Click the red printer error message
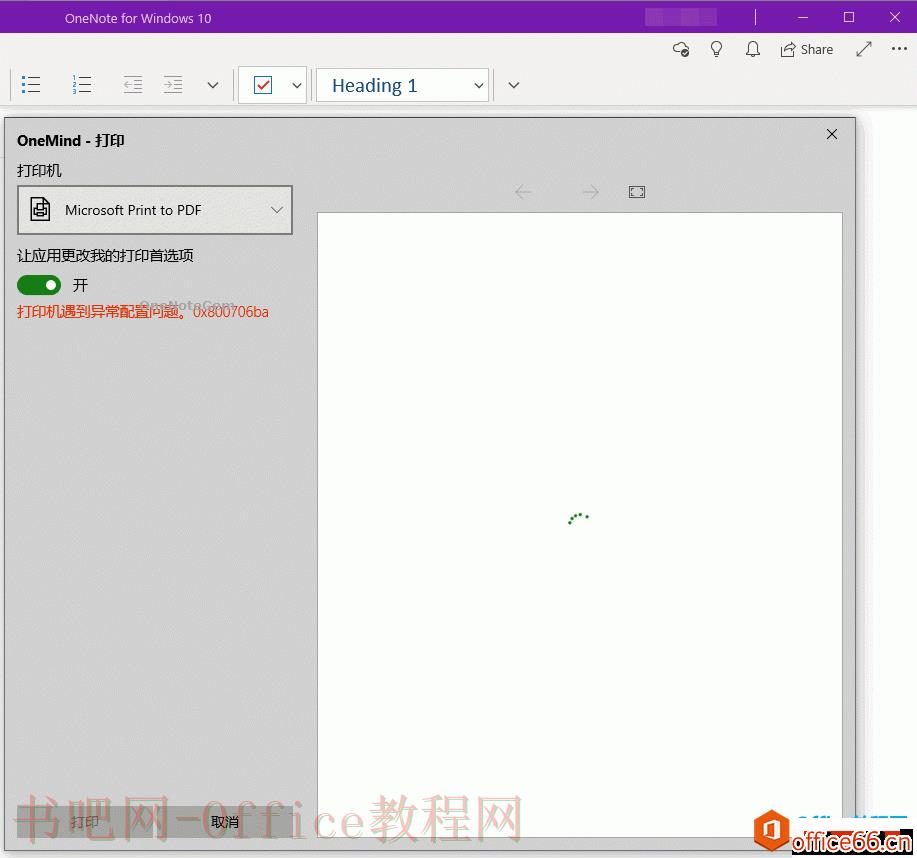Screen dimensions: 917x858 pyautogui.click(x=143, y=312)
